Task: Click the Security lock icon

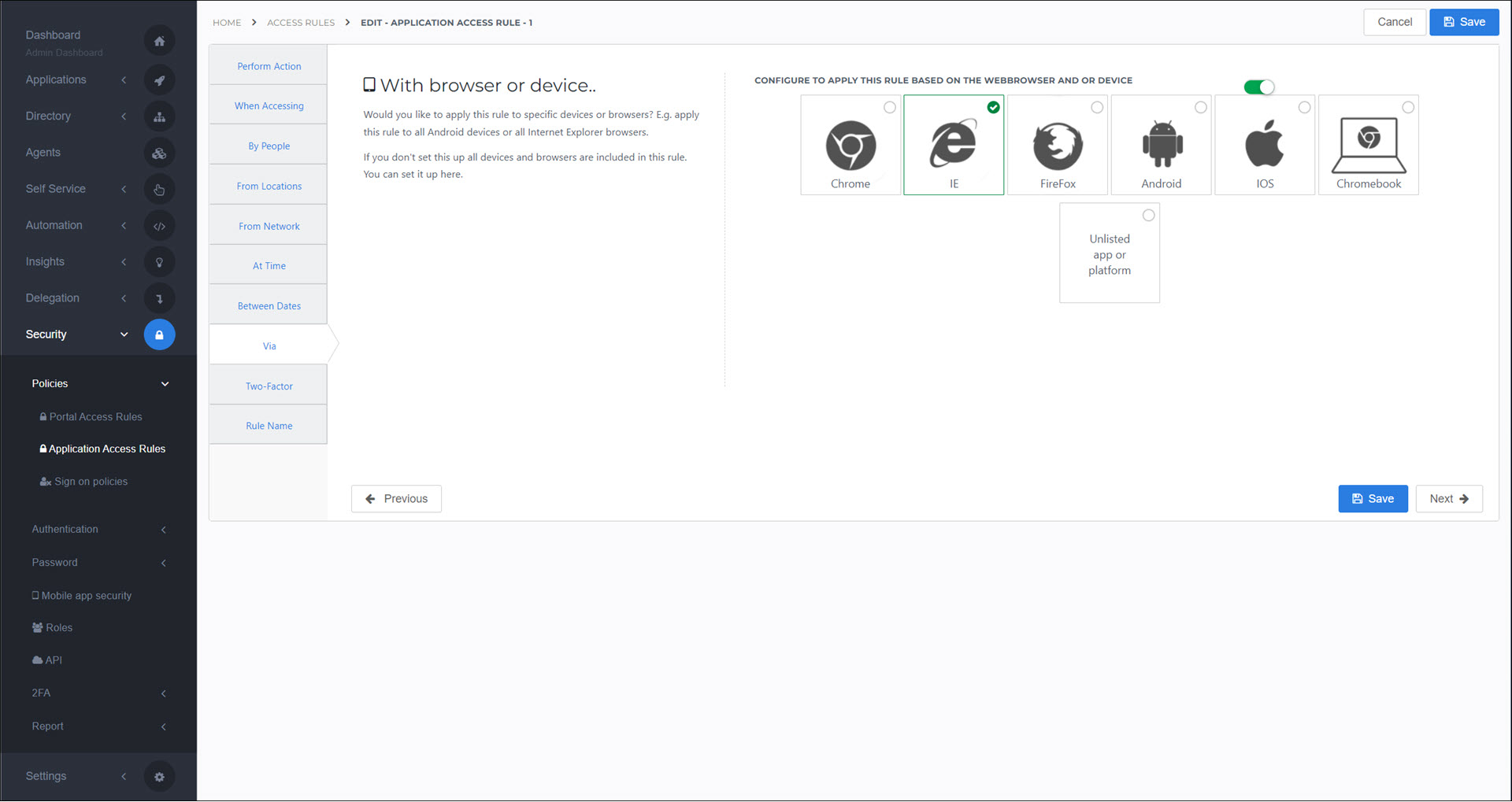Action: [x=159, y=334]
